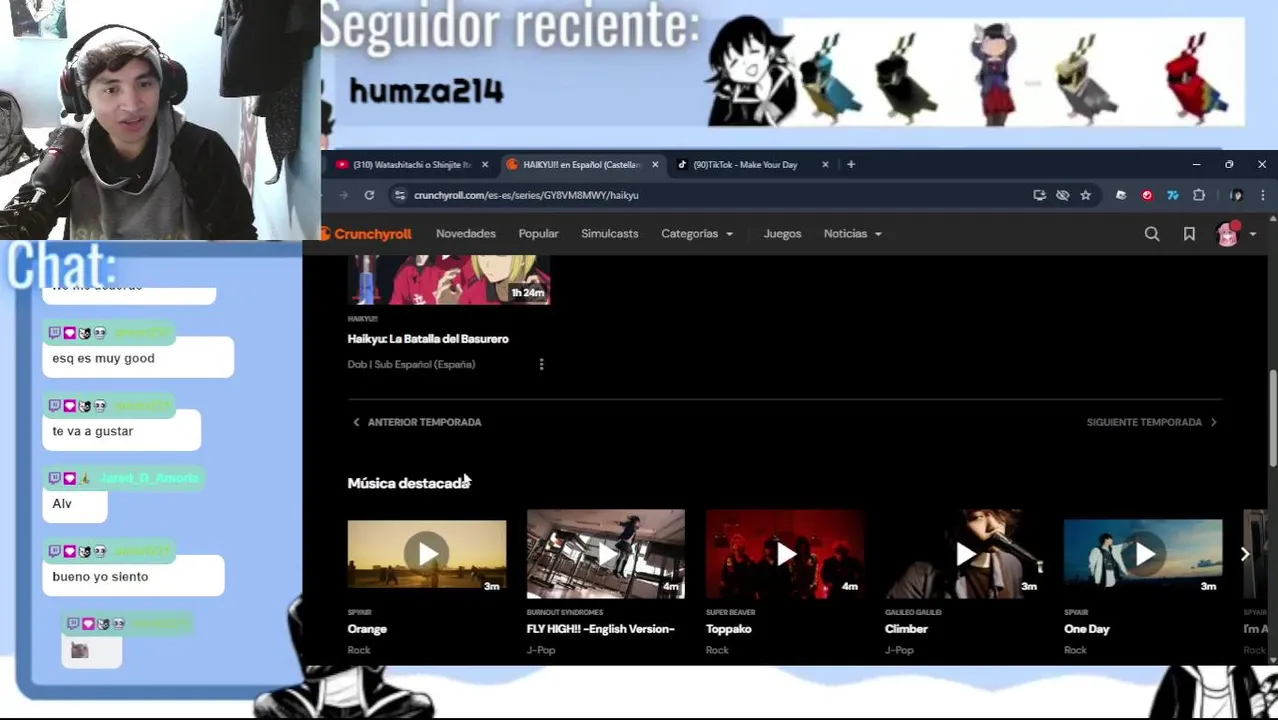Open the Orange song title link
This screenshot has height=720, width=1278.
click(367, 629)
